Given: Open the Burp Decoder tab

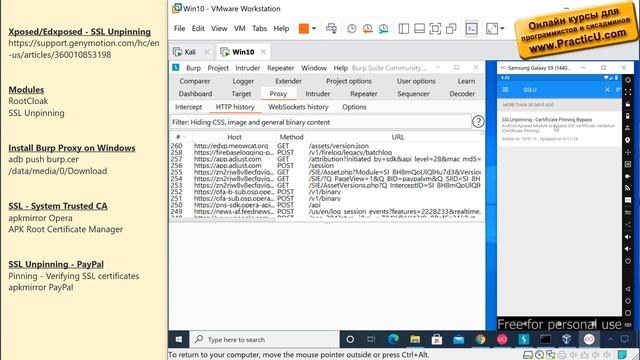Looking at the screenshot, I should 462,94.
